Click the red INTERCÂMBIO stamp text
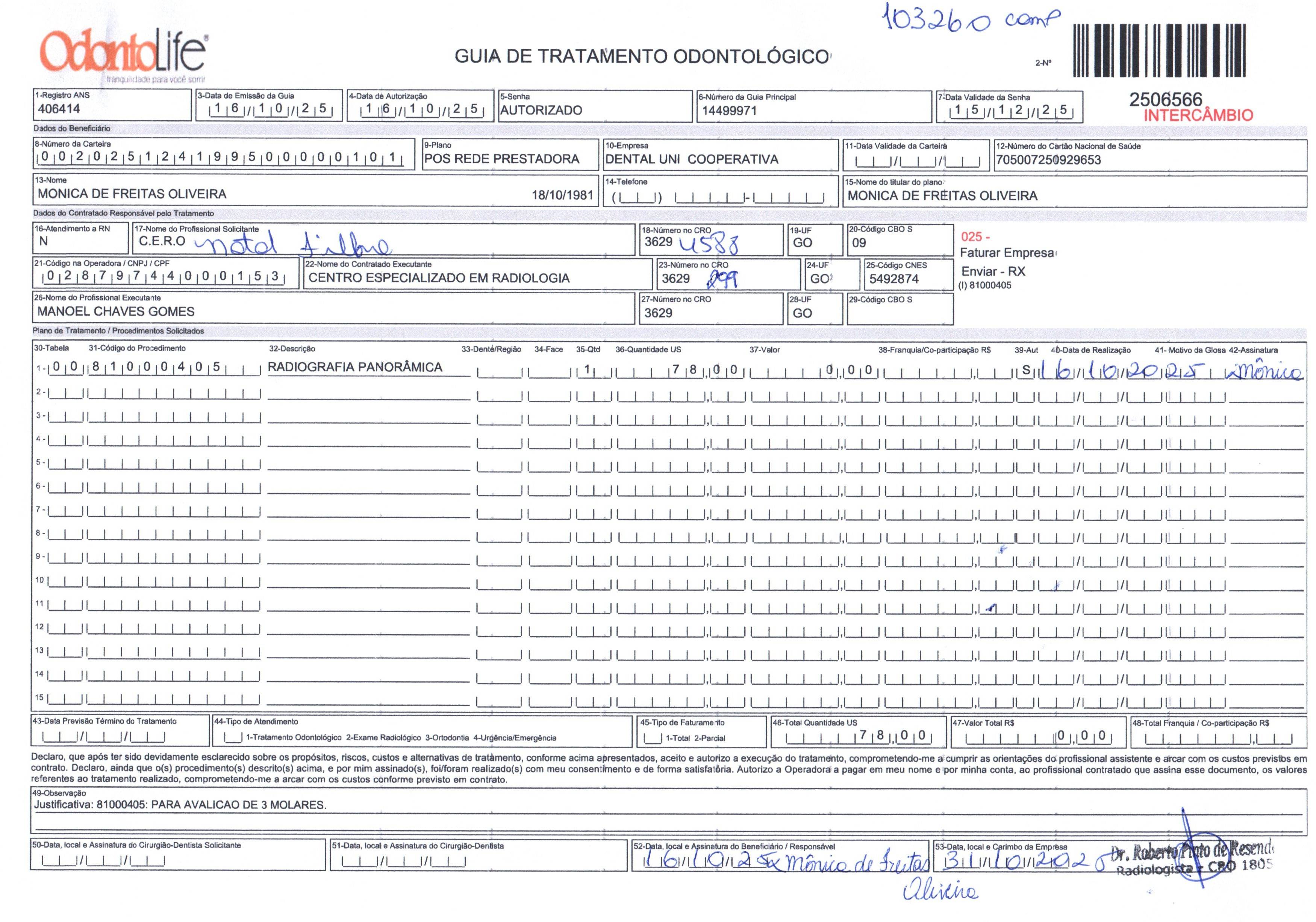This screenshot has height=922, width=1316. click(1198, 115)
